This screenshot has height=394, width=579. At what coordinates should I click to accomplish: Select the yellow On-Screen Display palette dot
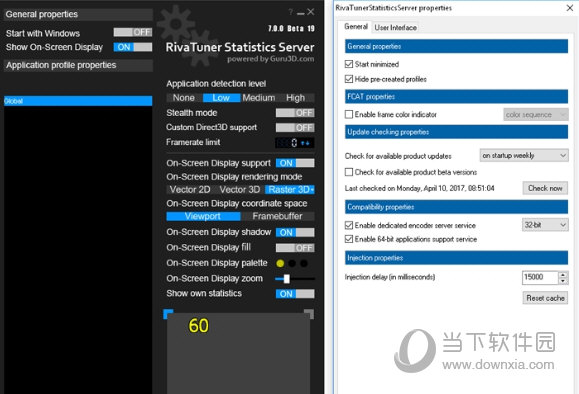(x=280, y=263)
